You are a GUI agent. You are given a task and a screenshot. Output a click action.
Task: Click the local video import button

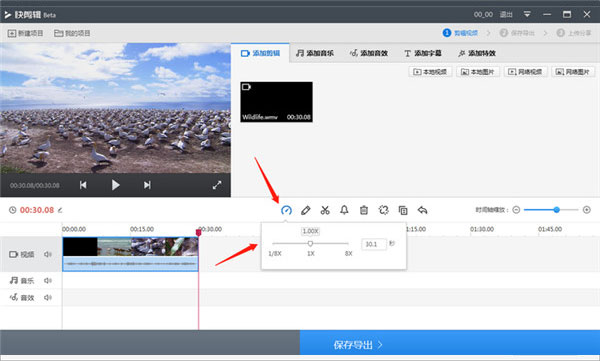(430, 72)
